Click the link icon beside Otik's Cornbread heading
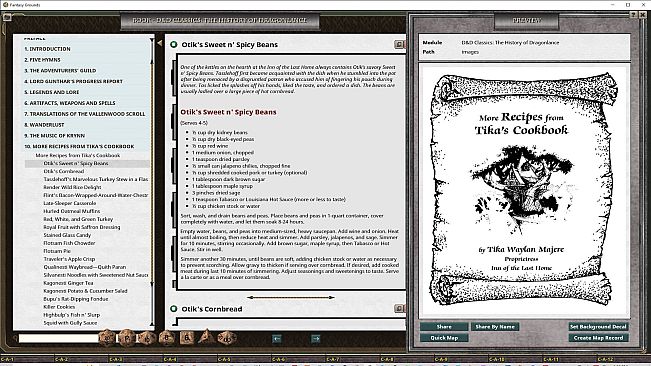Image resolution: width=651 pixels, height=366 pixels. coord(399,308)
